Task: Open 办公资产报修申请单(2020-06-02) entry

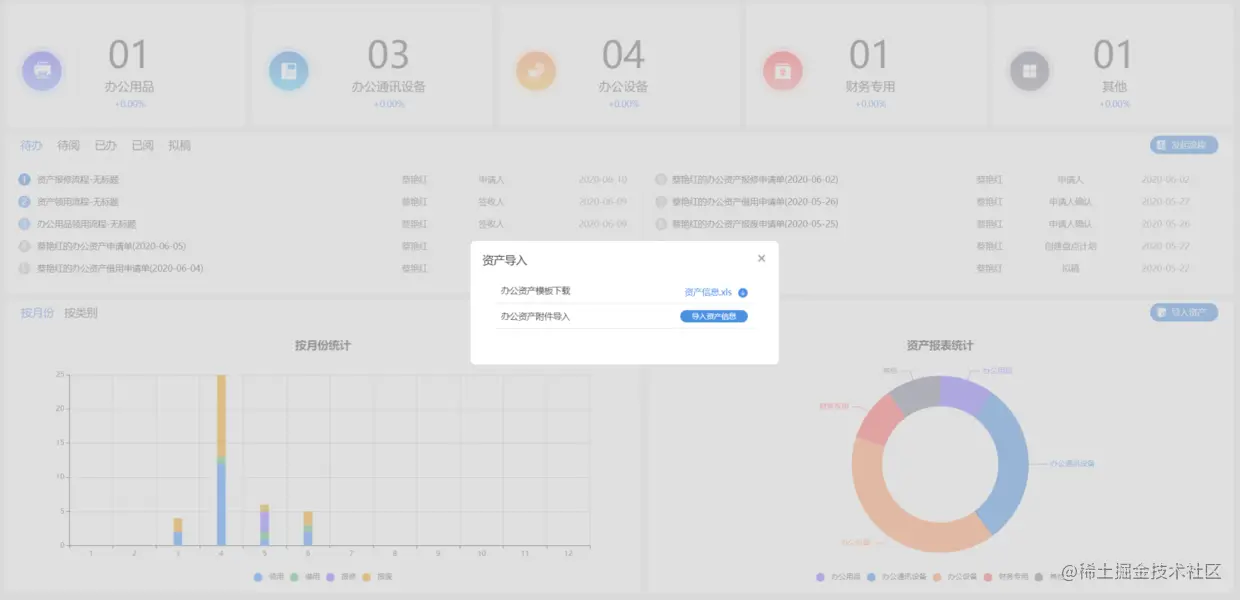Action: tap(755, 180)
